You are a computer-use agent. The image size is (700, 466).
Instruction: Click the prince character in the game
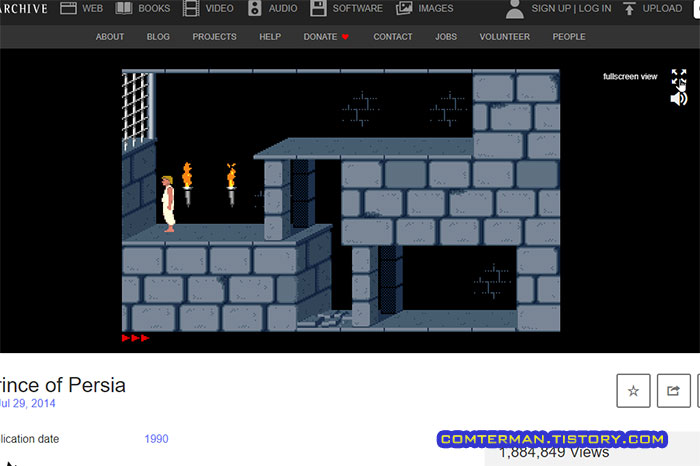[x=168, y=204]
